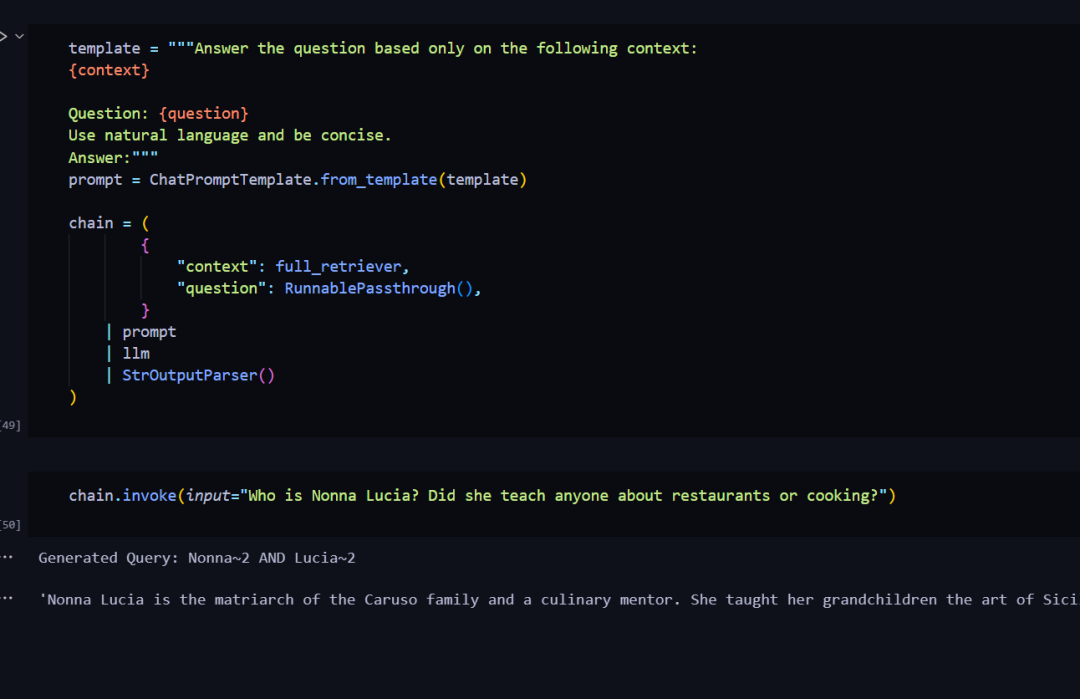Open the run options chevron beside the run button
The height and width of the screenshot is (699, 1080).
19,36
